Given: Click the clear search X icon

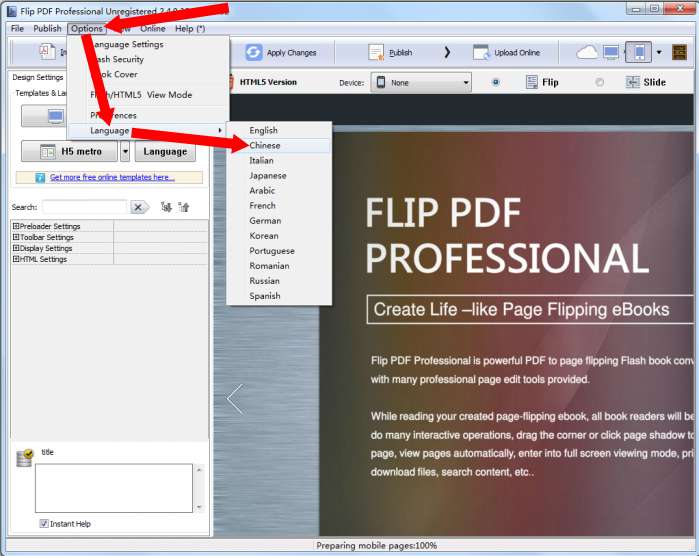Looking at the screenshot, I should click(x=139, y=207).
